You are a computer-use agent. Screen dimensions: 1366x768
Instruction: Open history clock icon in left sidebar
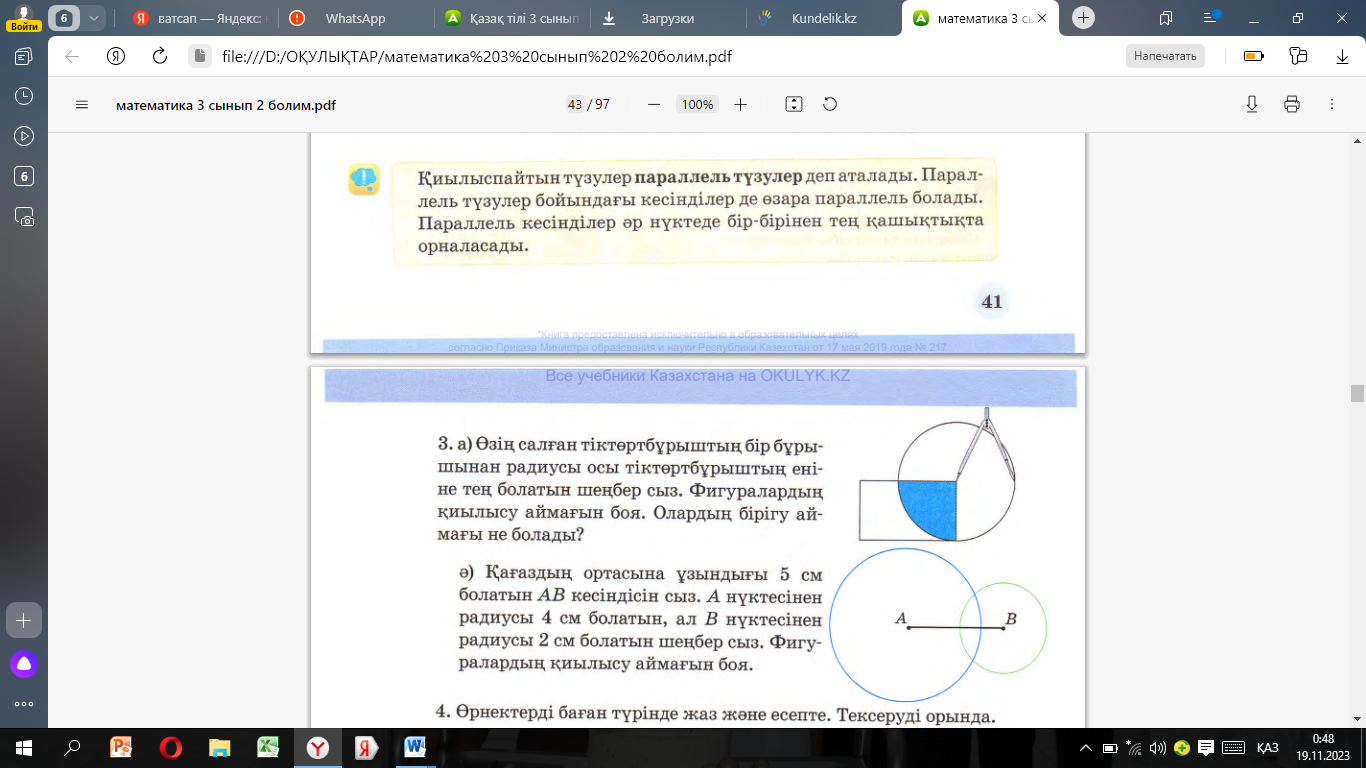tap(24, 96)
